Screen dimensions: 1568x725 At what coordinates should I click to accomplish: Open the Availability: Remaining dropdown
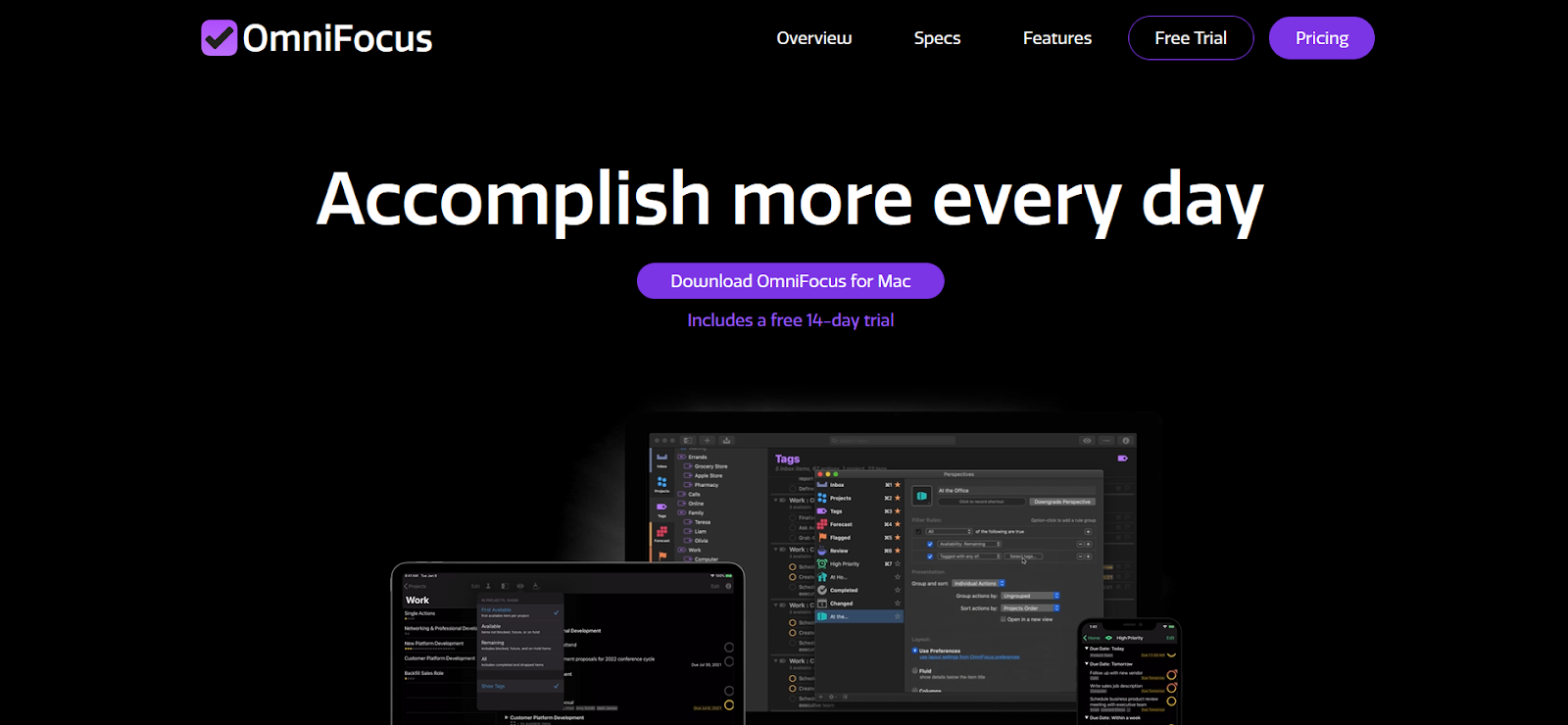coord(969,544)
